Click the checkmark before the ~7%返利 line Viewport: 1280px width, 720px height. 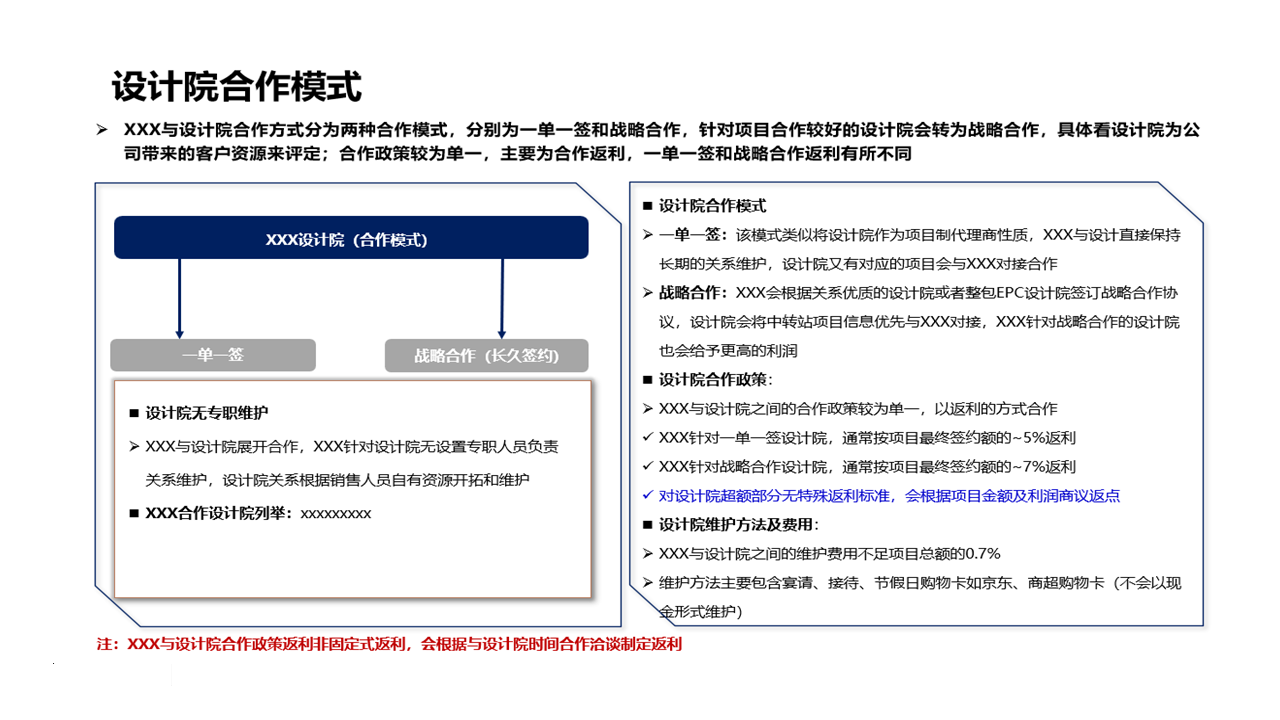647,467
